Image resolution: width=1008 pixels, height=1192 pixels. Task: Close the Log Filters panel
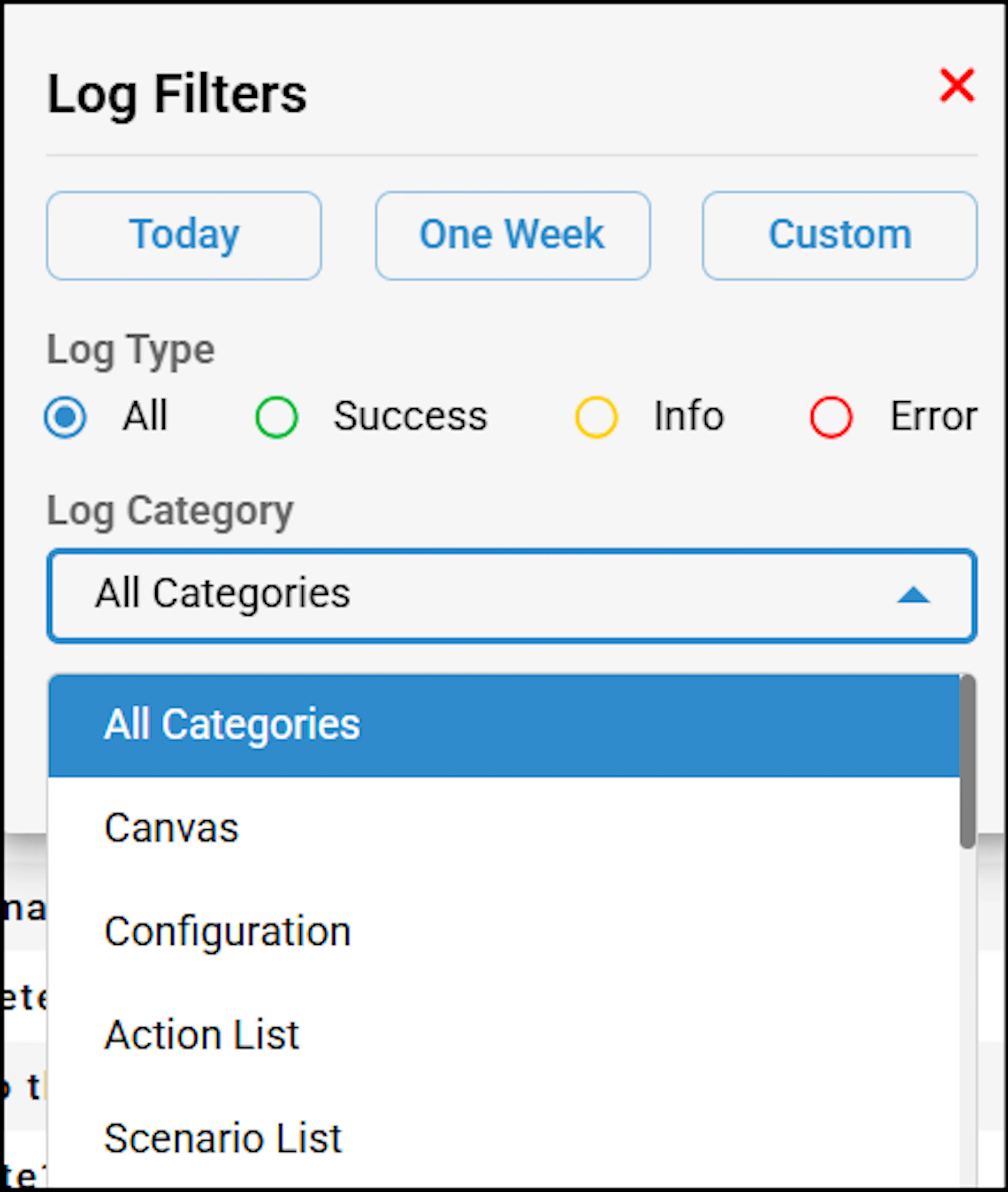click(957, 86)
